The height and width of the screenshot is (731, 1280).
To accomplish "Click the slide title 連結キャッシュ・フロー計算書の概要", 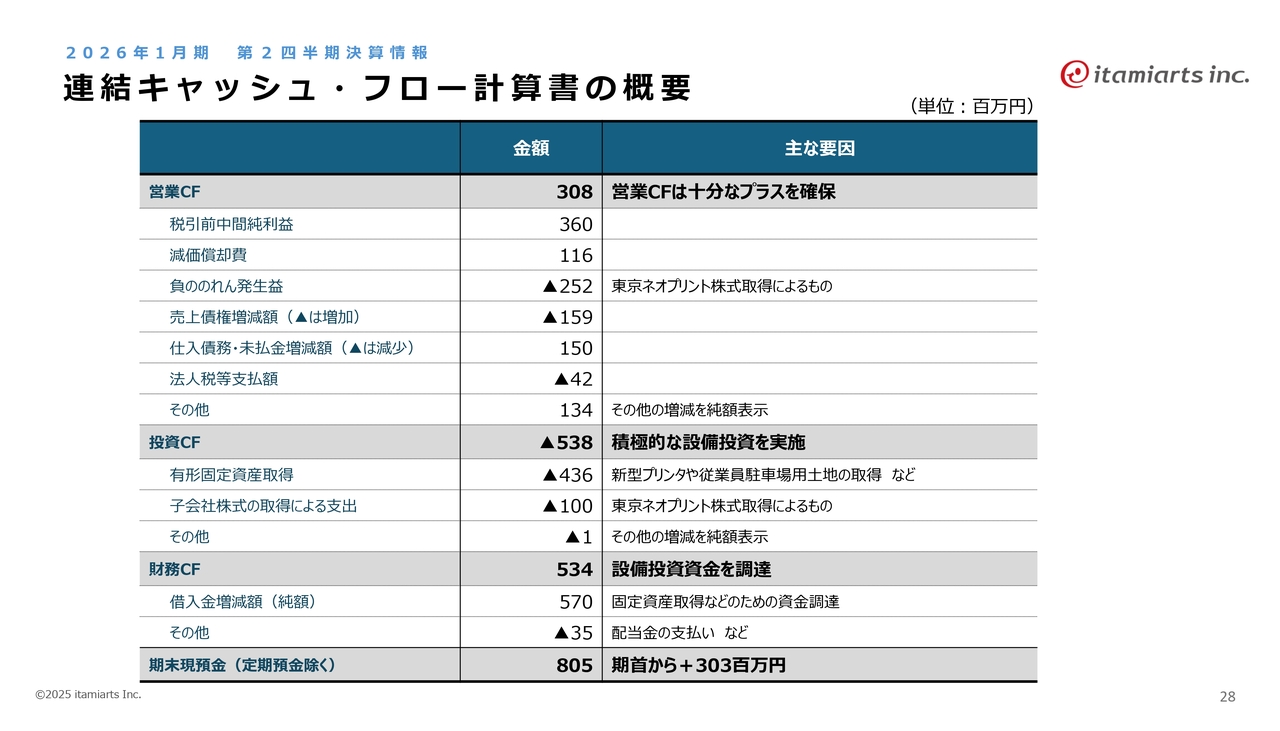I will click(377, 88).
